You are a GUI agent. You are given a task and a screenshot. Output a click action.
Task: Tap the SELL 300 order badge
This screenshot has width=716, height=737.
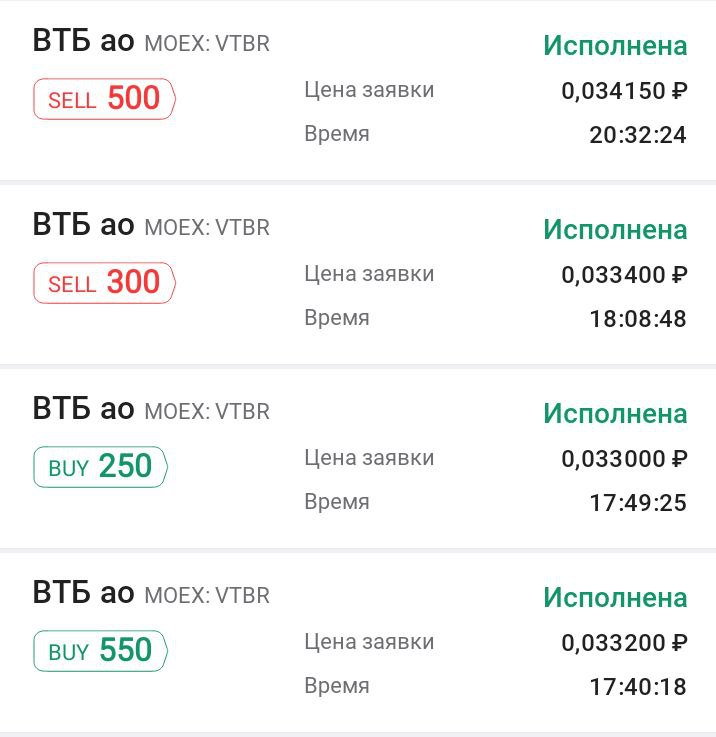(104, 282)
